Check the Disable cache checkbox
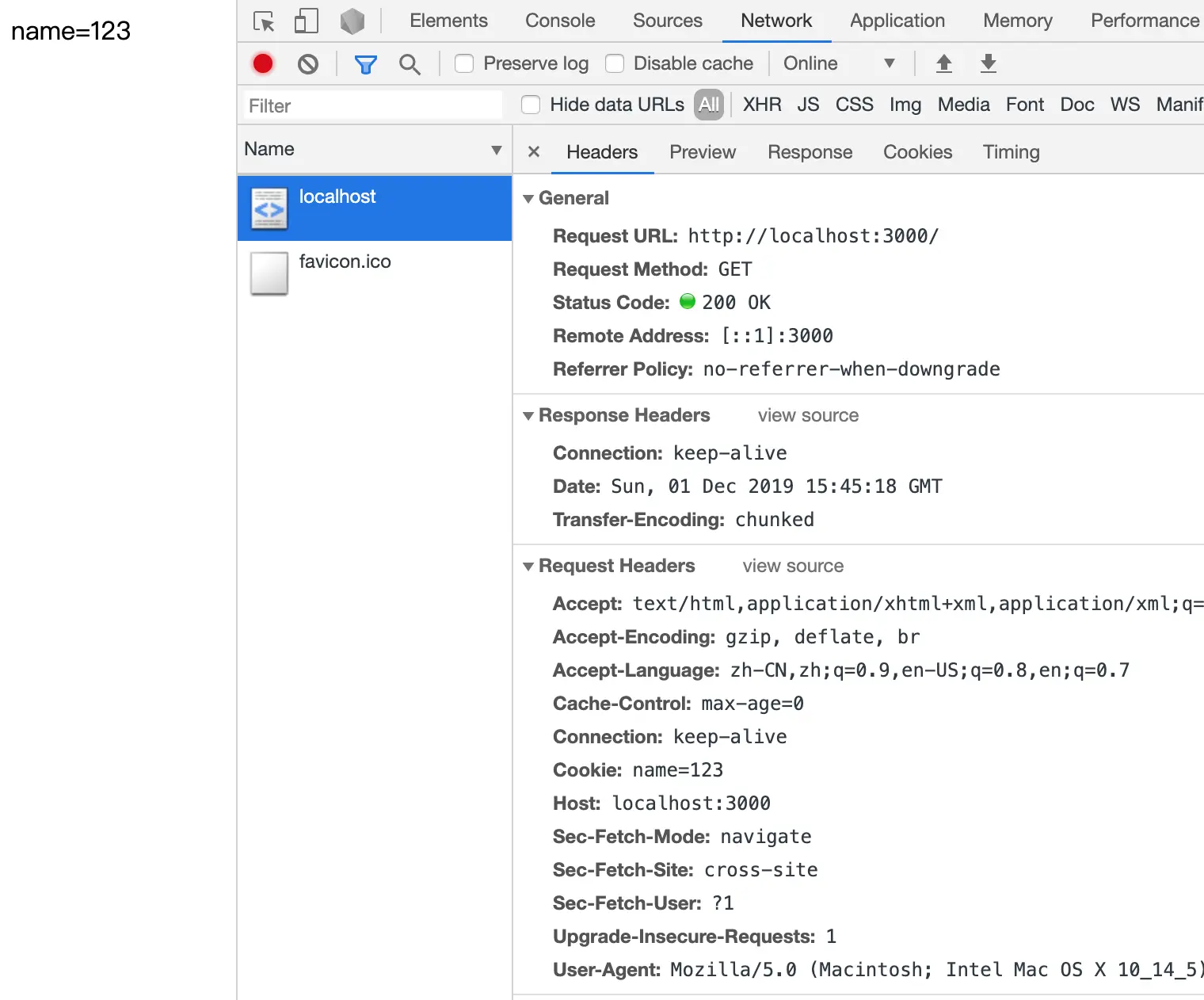1204x1000 pixels. pyautogui.click(x=615, y=63)
